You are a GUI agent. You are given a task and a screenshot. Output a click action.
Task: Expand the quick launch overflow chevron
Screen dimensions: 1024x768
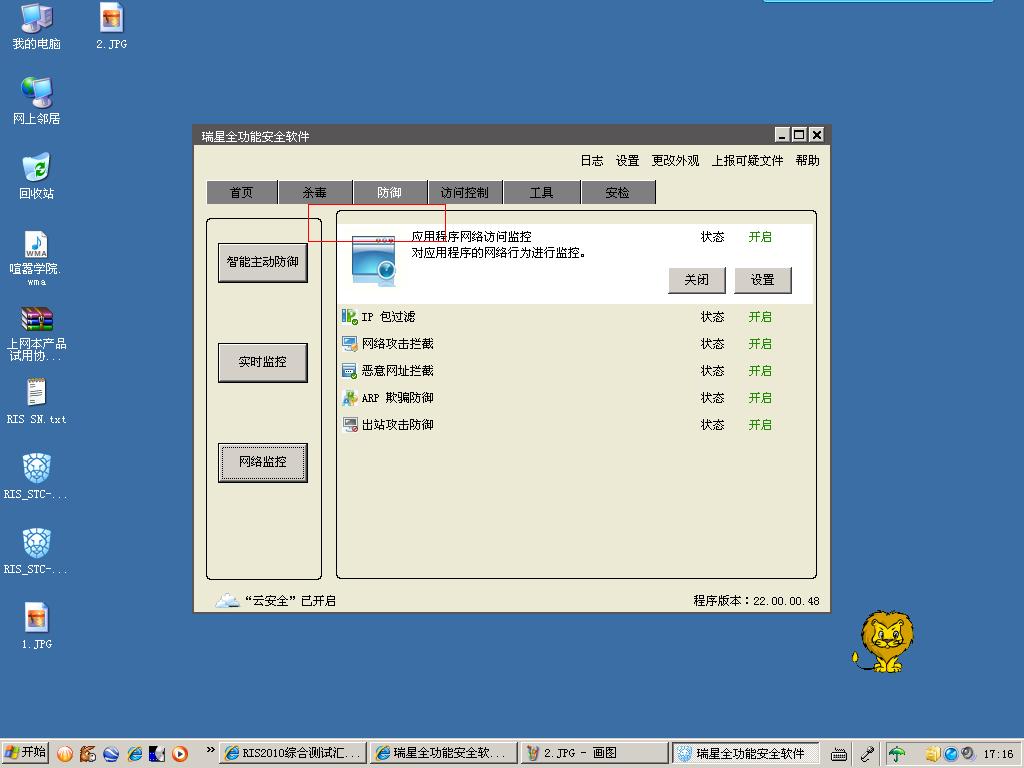(210, 750)
